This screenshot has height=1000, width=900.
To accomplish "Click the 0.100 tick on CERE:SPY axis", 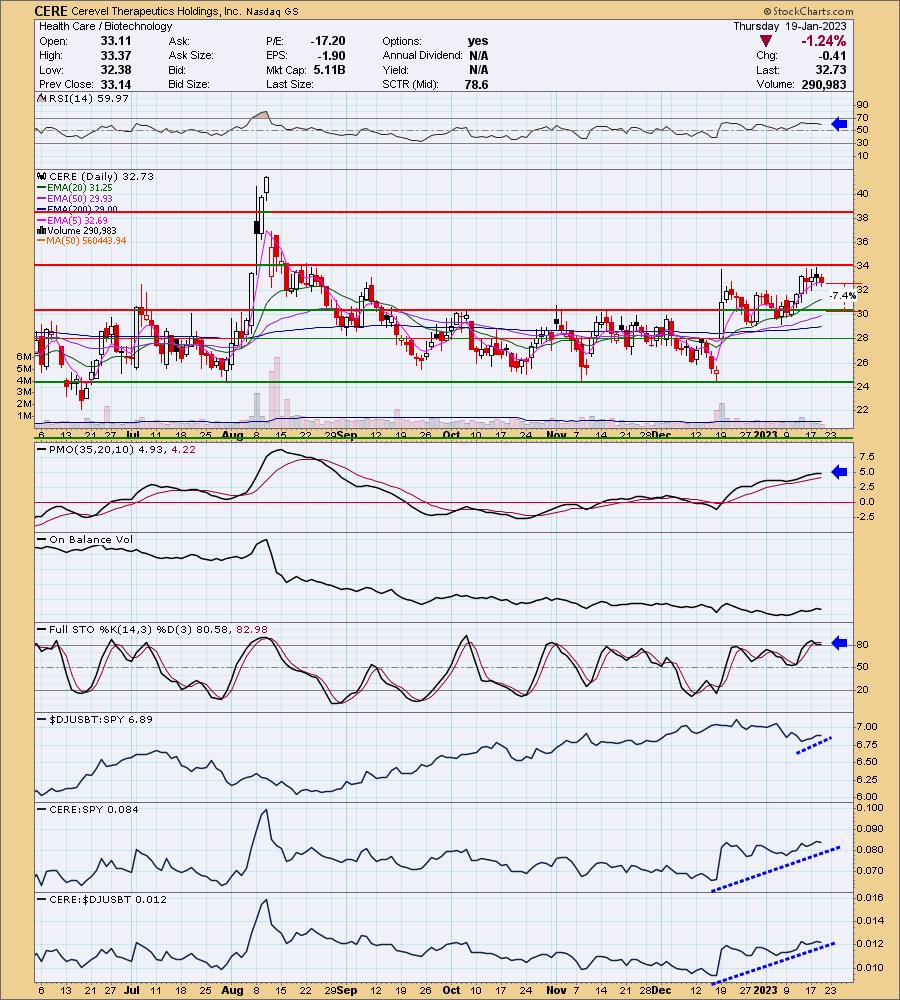I will [x=871, y=808].
